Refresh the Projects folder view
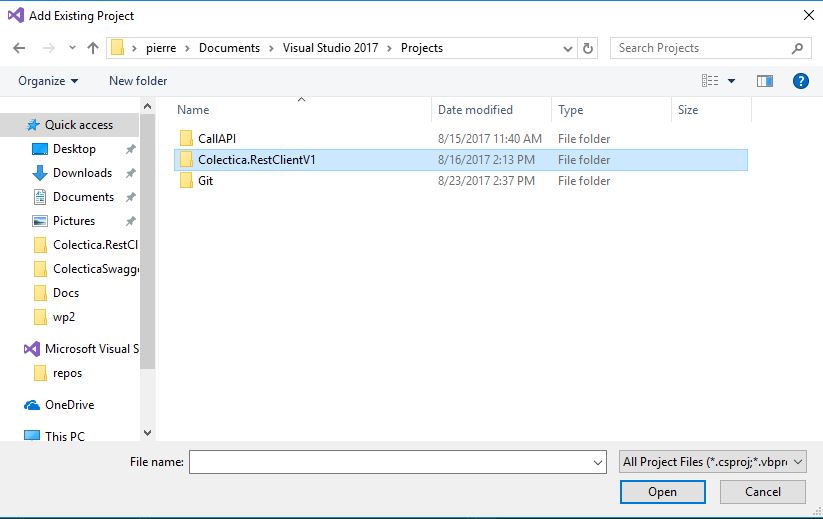This screenshot has width=823, height=519. (x=588, y=48)
